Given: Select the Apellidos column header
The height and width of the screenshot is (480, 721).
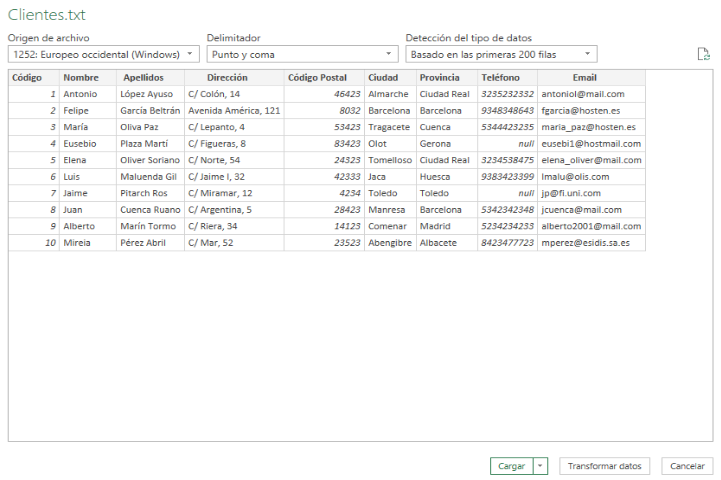Looking at the screenshot, I should [150, 78].
